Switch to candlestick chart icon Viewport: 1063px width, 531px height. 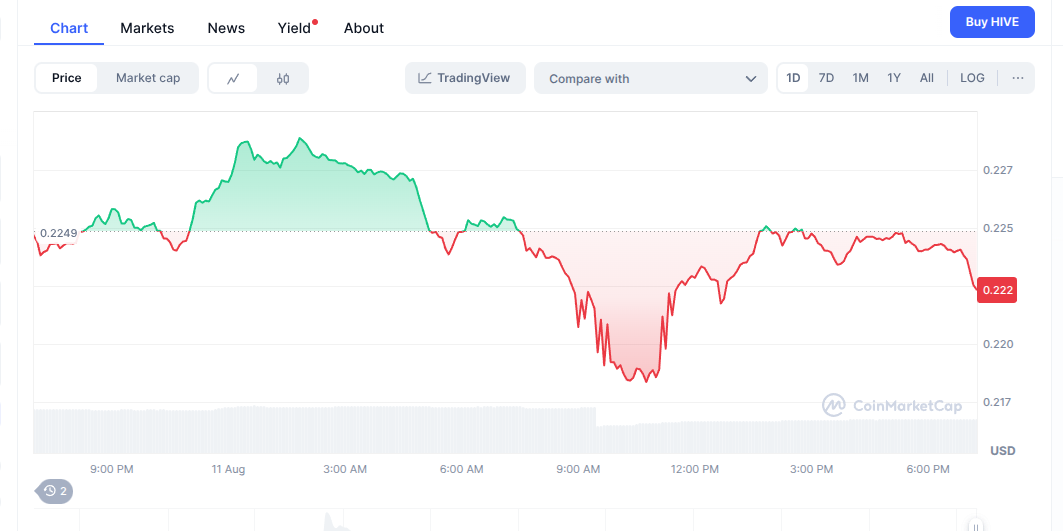point(283,79)
